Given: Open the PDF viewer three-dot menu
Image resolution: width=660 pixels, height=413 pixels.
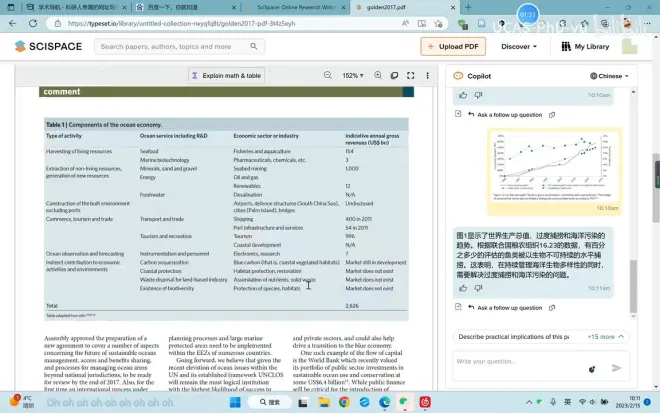Looking at the screenshot, I should (x=428, y=75).
